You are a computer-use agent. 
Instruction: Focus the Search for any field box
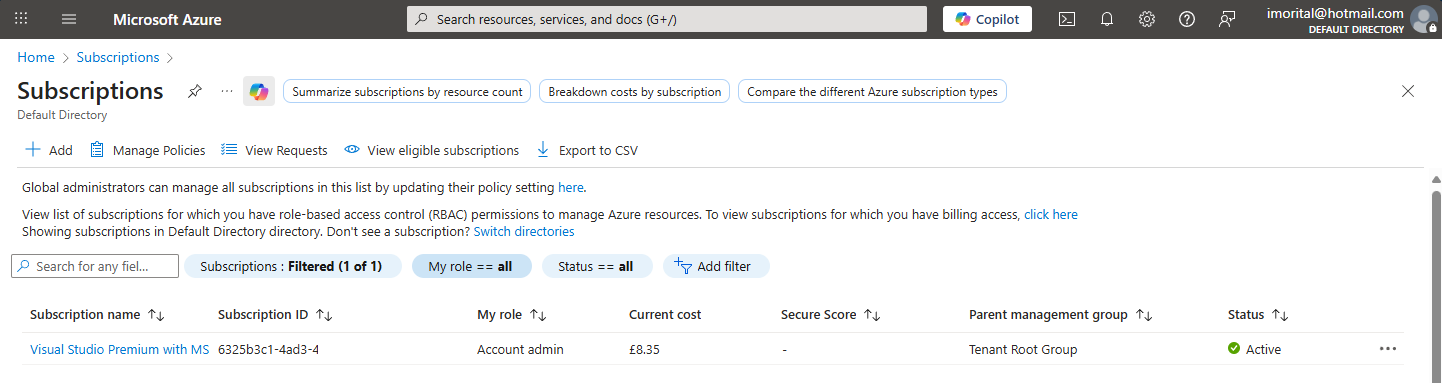[x=95, y=266]
